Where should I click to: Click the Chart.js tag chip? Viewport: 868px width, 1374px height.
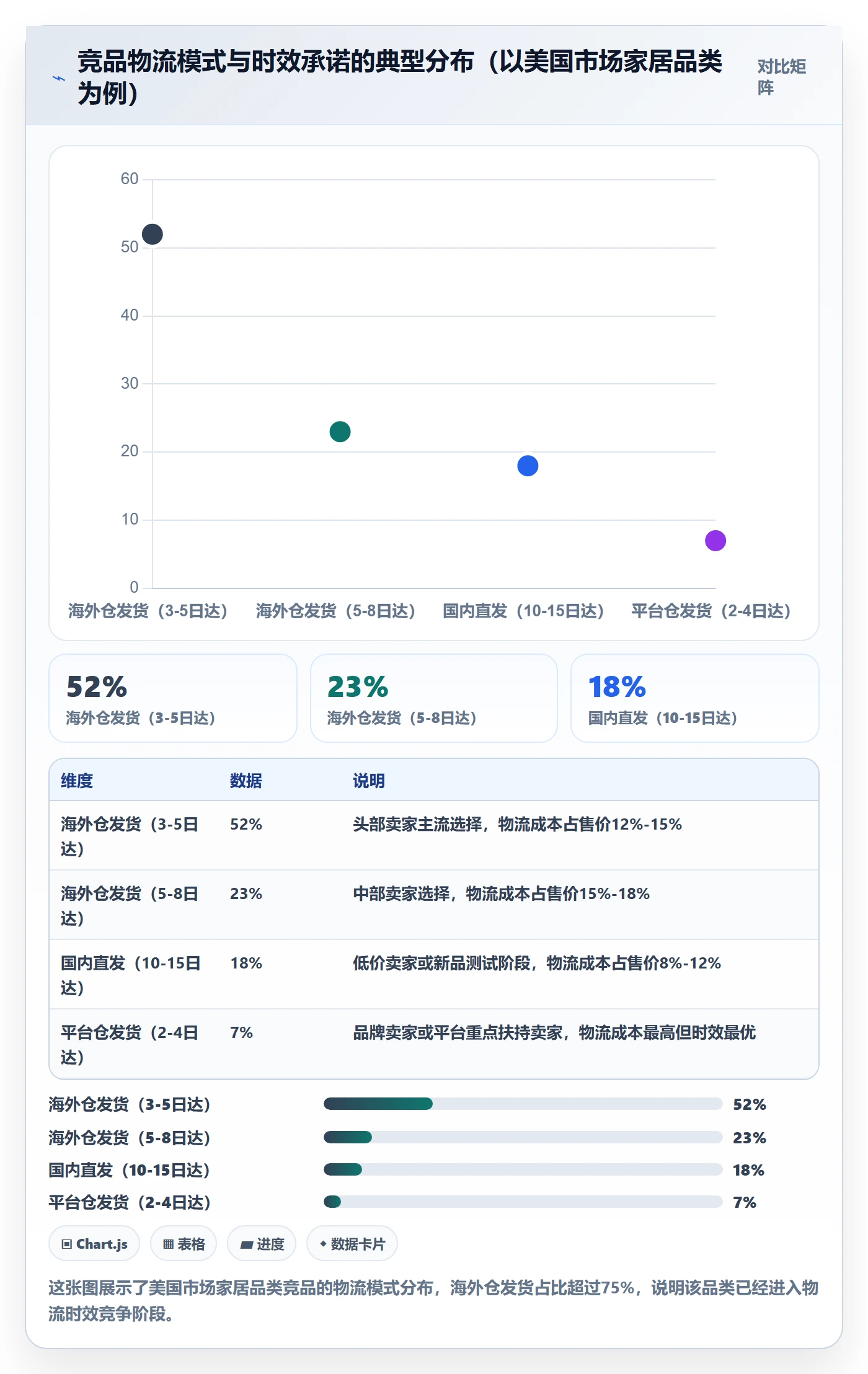coord(94,1244)
